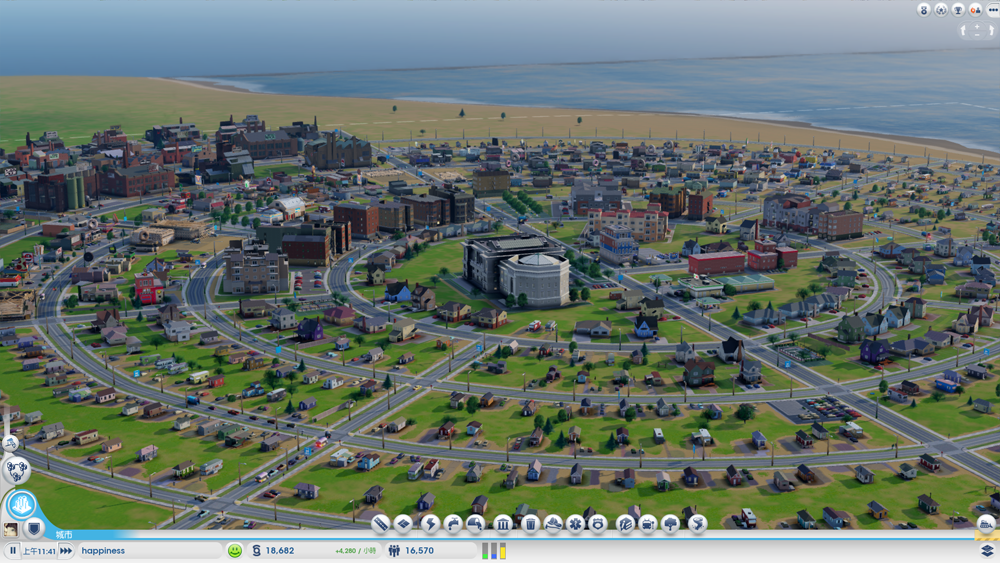Open the shield icon beside the avatar

[x=34, y=528]
